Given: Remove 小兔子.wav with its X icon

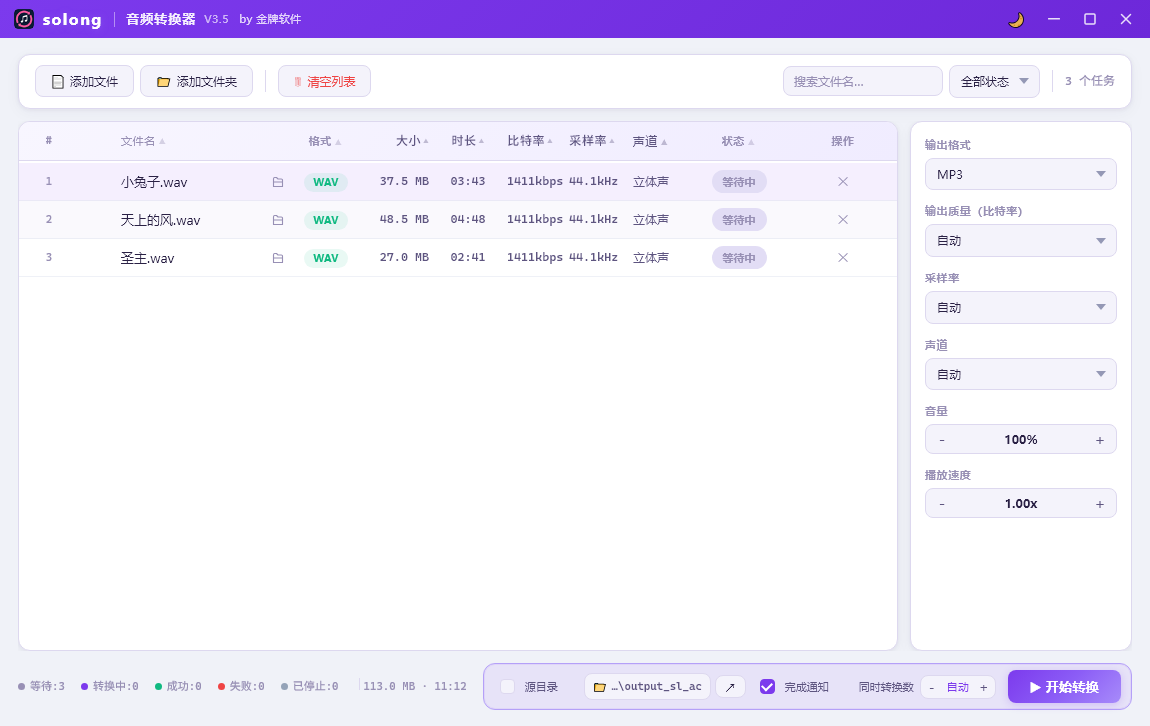Looking at the screenshot, I should 843,181.
